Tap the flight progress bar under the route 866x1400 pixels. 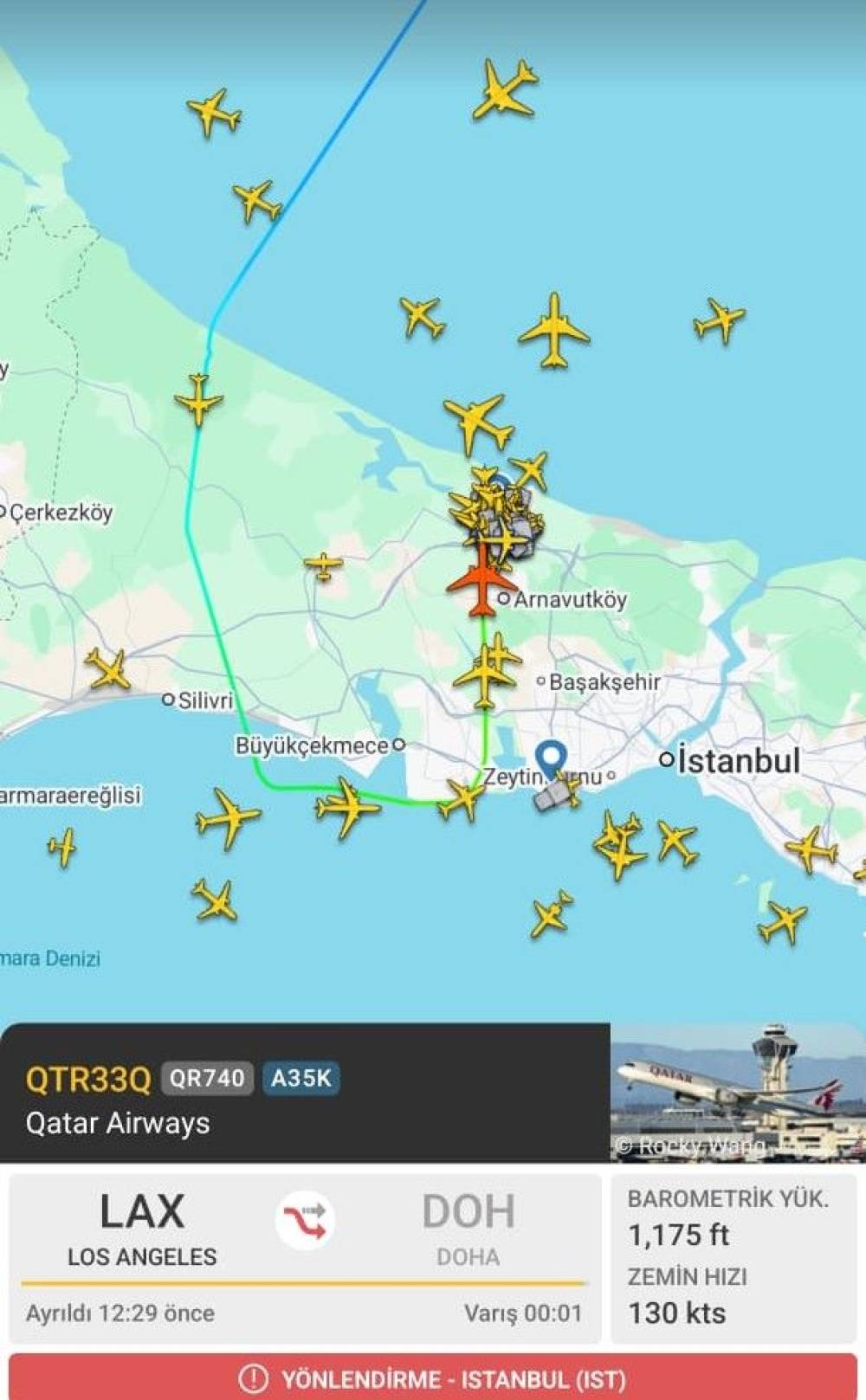pos(304,1283)
